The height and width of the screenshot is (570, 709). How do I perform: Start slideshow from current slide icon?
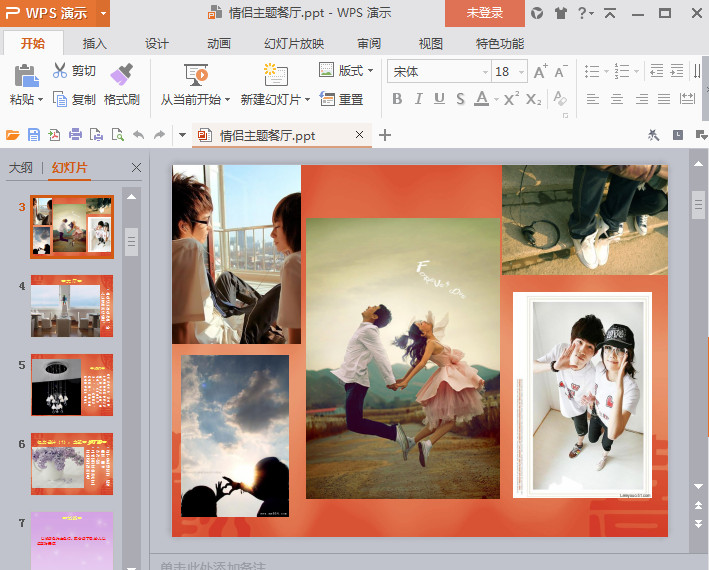(196, 75)
